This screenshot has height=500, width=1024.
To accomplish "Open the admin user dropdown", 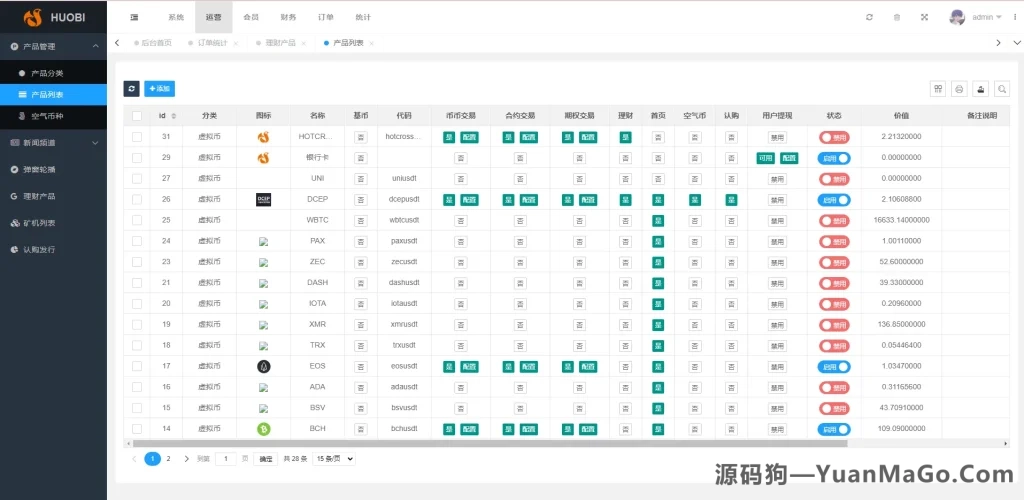I will (x=986, y=18).
